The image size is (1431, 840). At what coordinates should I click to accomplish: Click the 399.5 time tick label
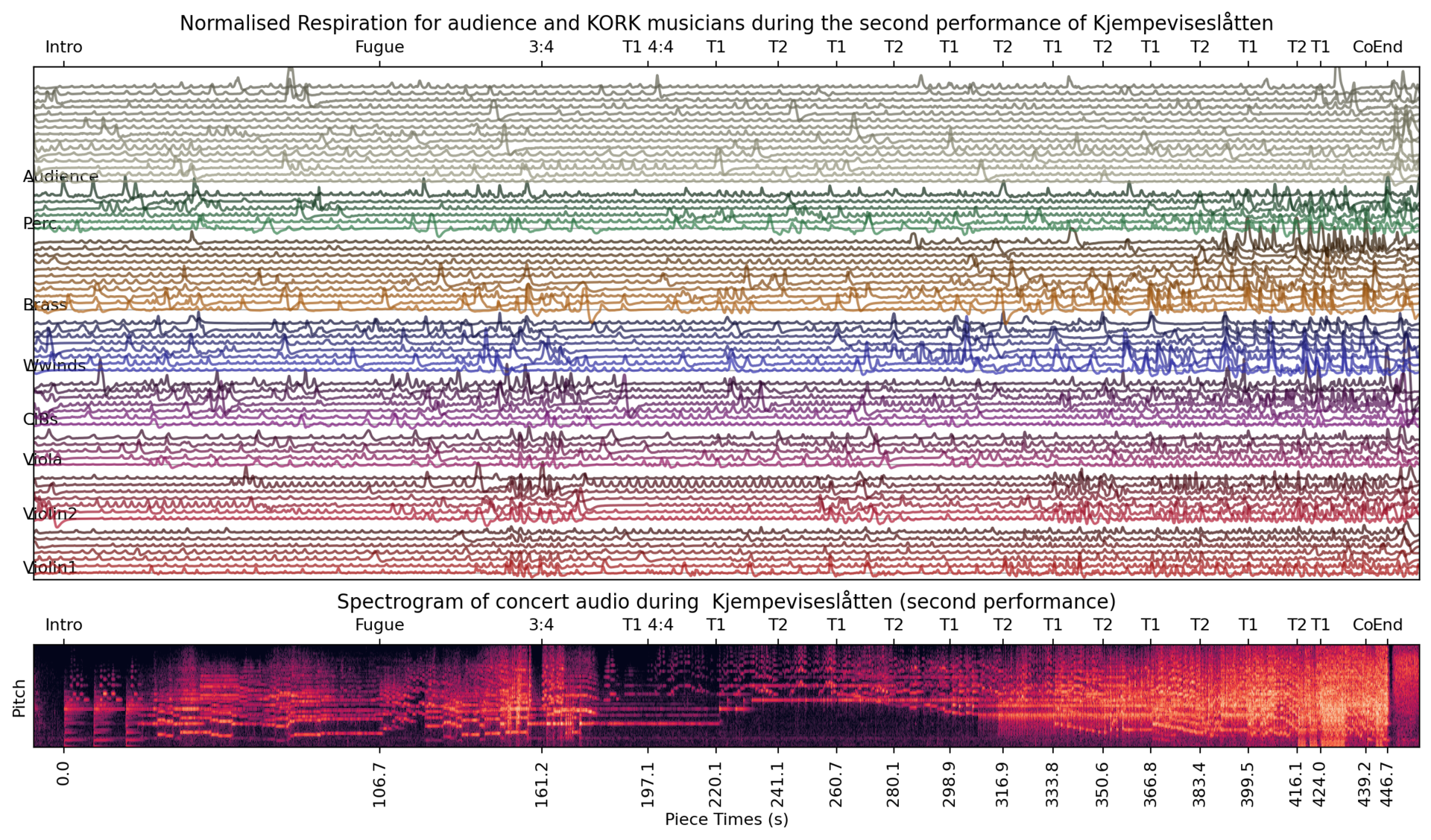[1247, 784]
